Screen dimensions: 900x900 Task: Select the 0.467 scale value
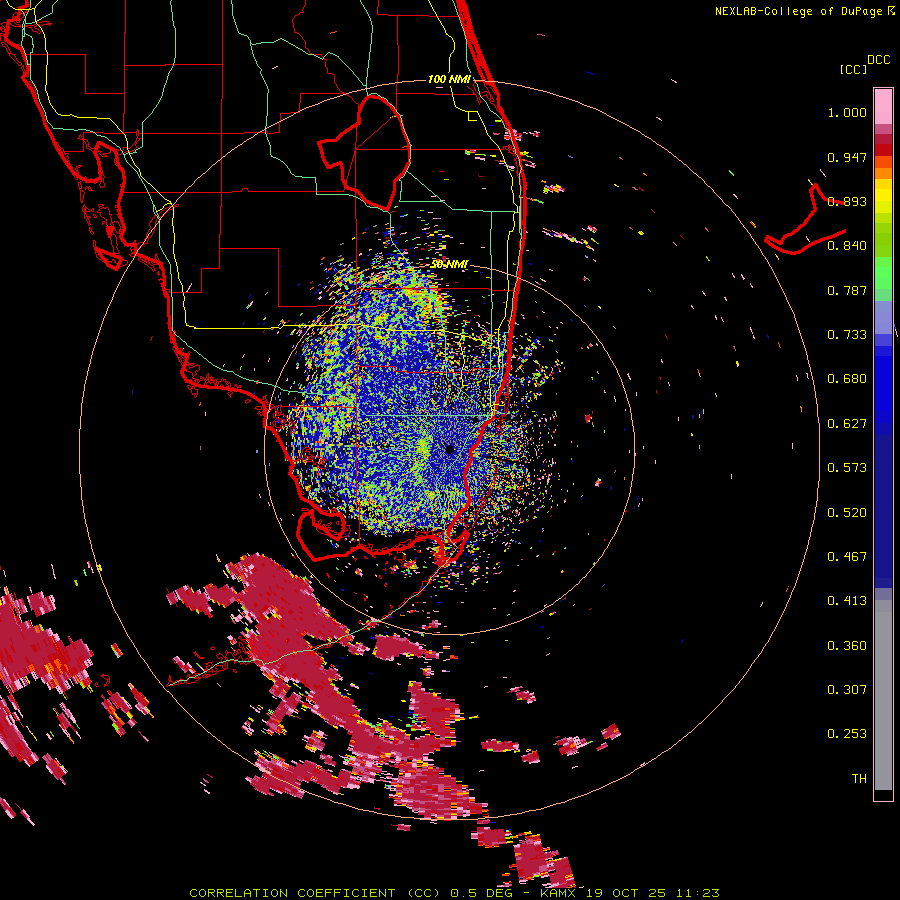847,557
